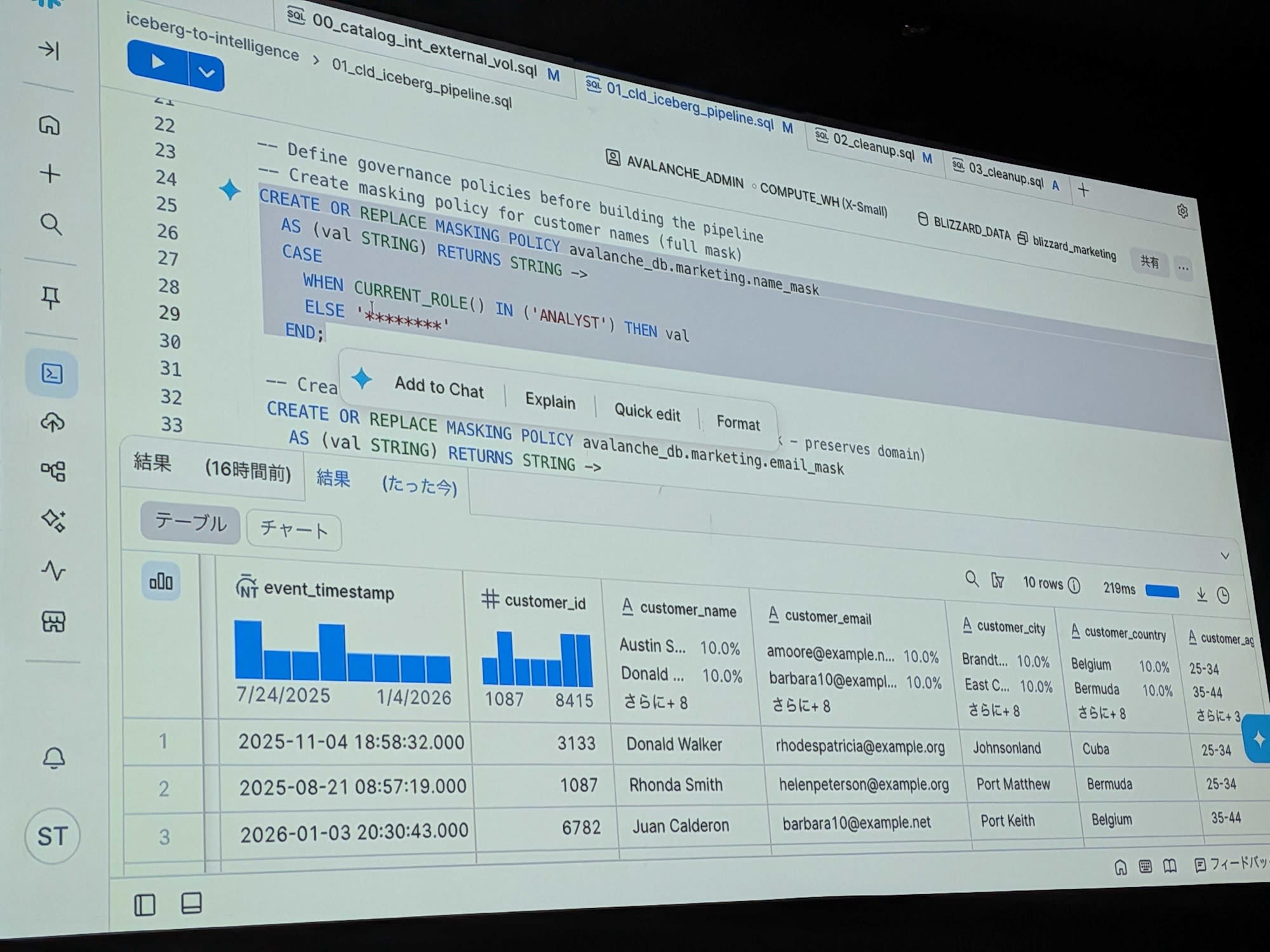Click the Home icon in sidebar

(50, 125)
